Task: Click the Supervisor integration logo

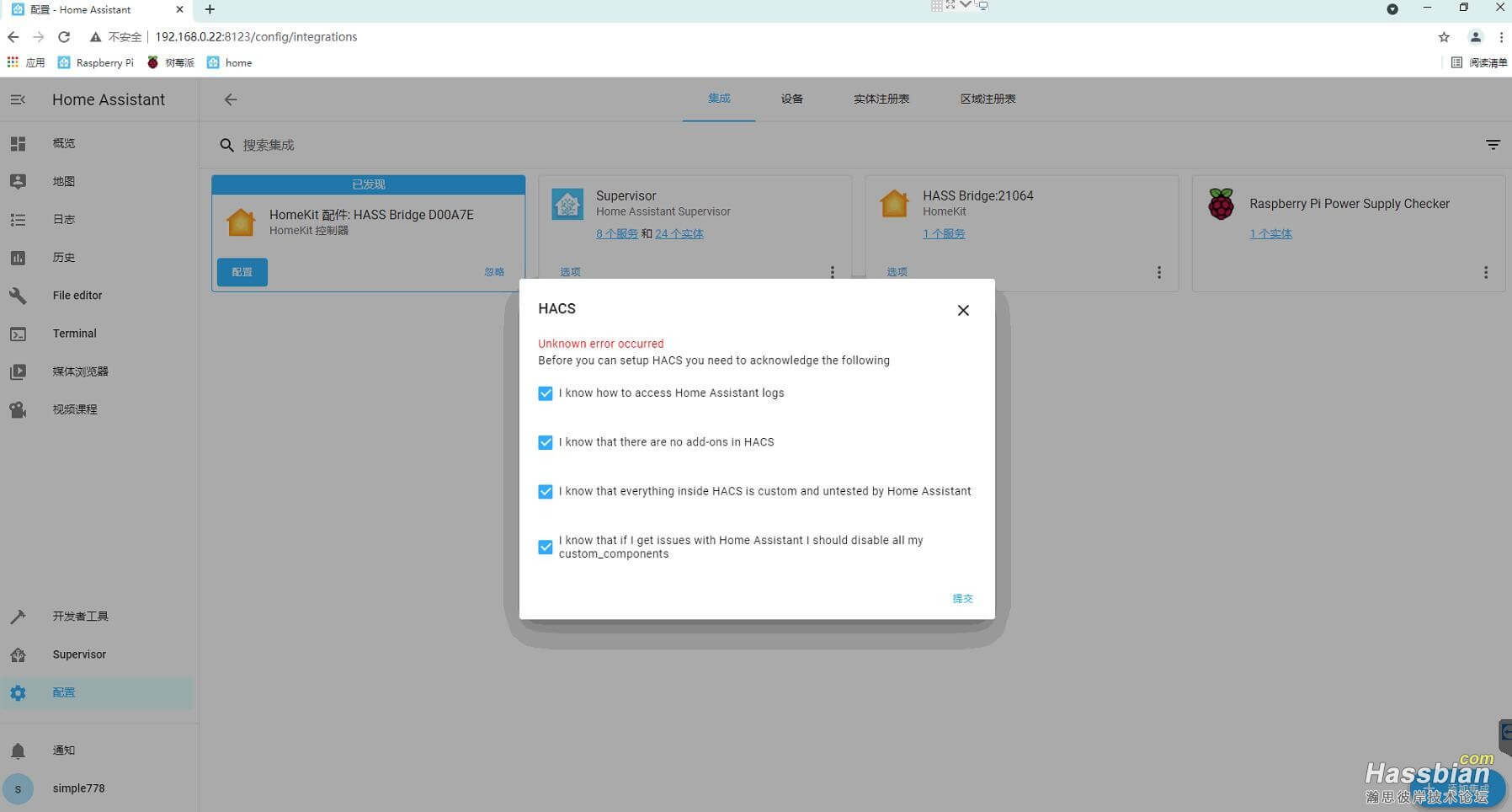Action: click(x=567, y=204)
